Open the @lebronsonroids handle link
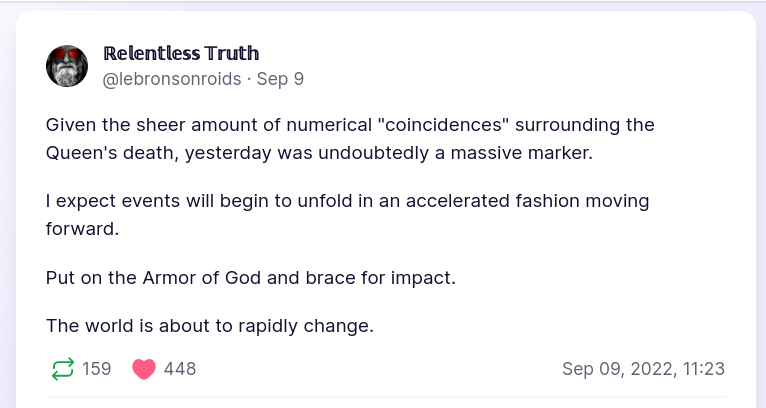 tap(172, 79)
